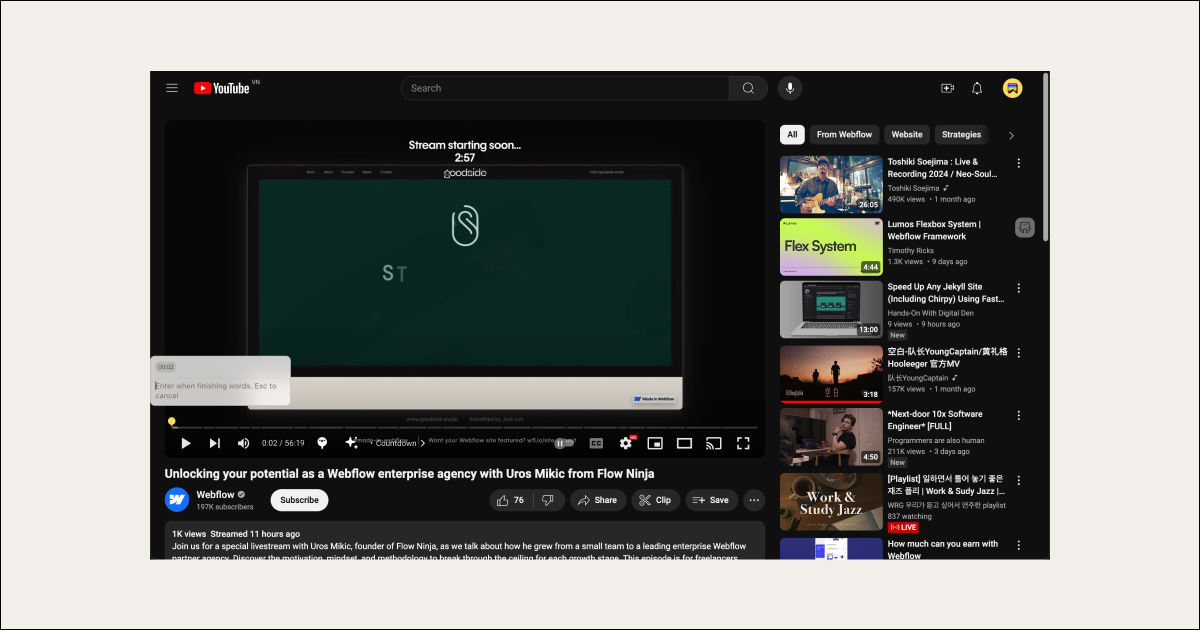Viewport: 1200px width, 630px height.
Task: Click the search magnifier button
Action: pyautogui.click(x=748, y=88)
